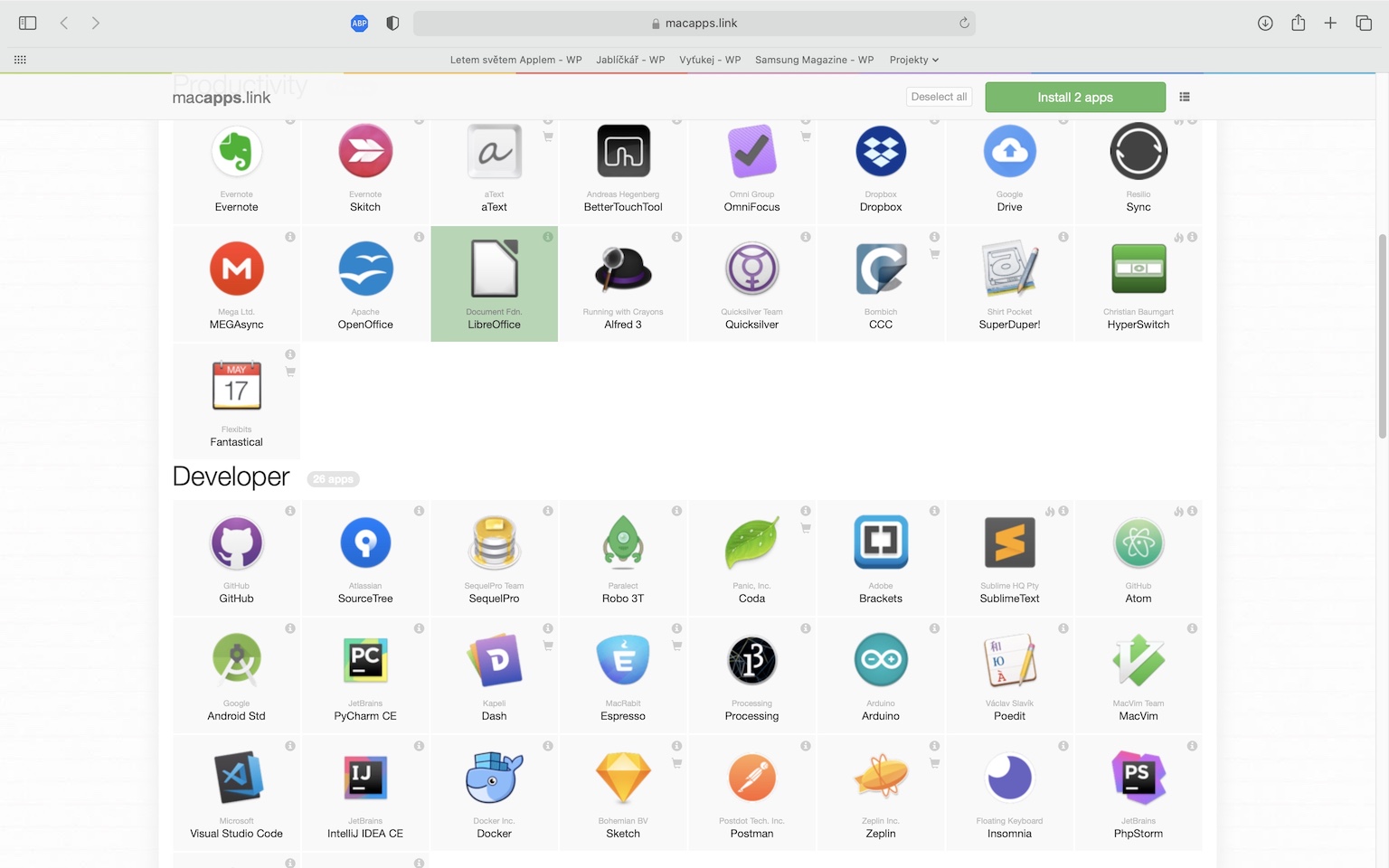Select the Google Drive app icon

tap(1009, 151)
